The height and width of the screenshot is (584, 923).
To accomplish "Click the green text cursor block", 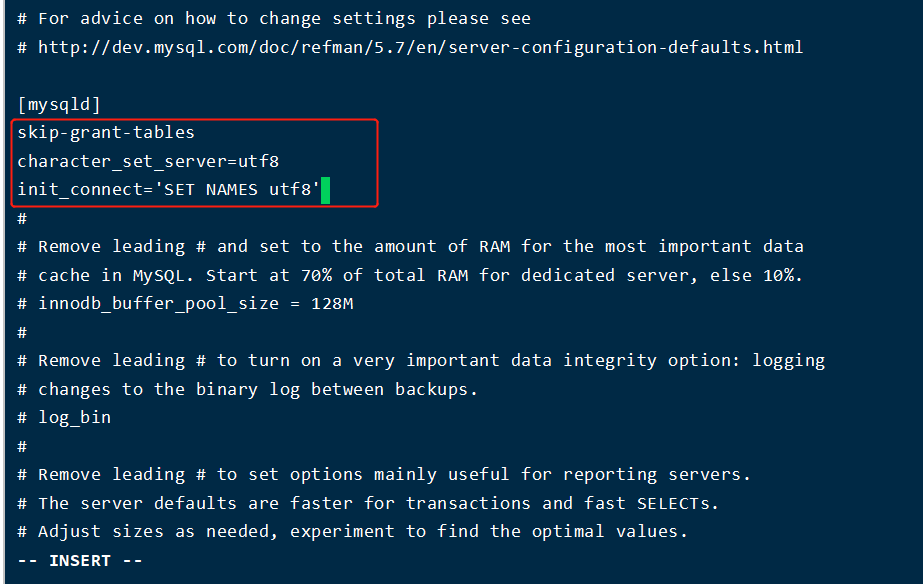I will point(326,191).
